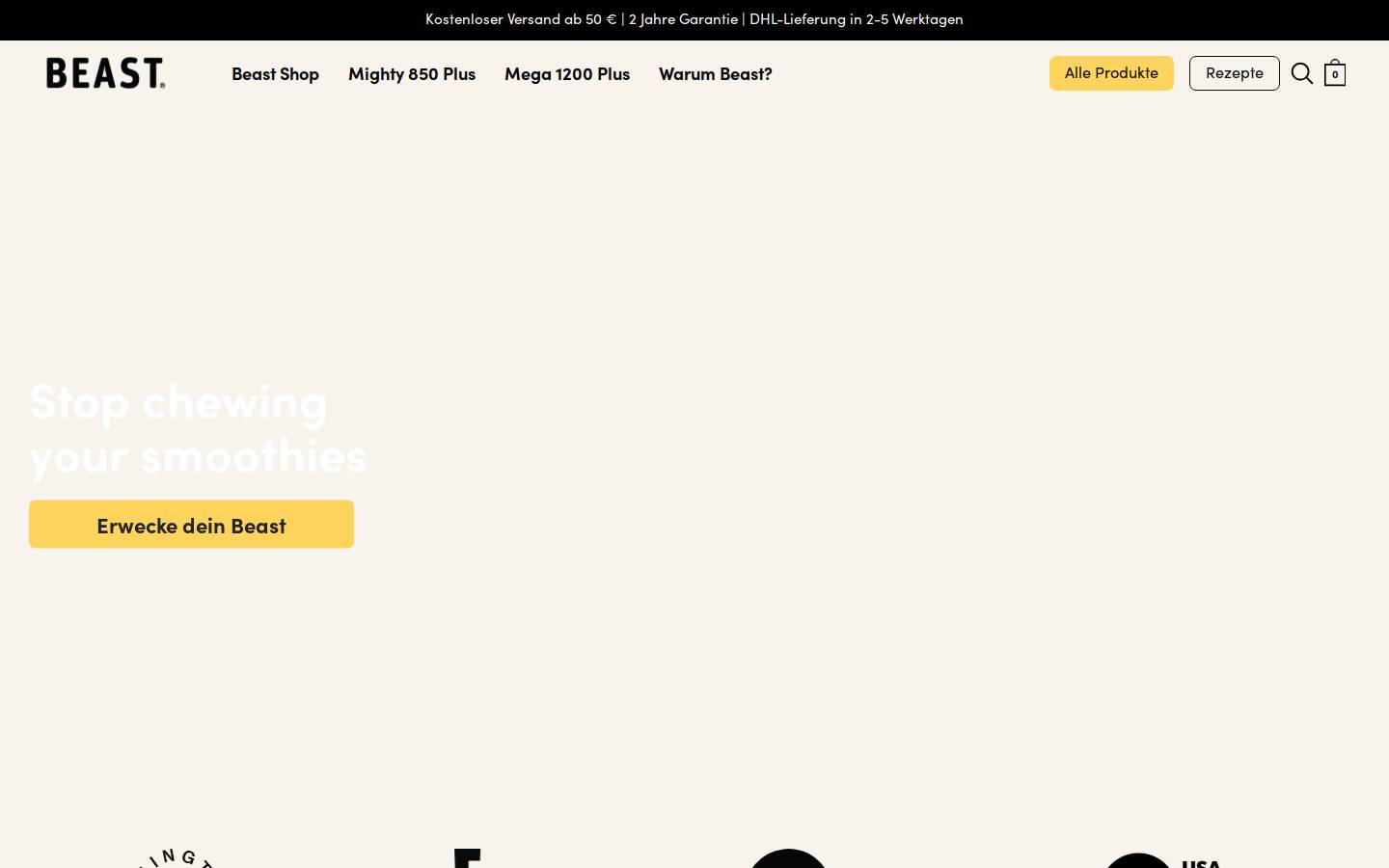Open Mega 1200 Plus menu item
The image size is (1389, 868).
click(x=567, y=74)
